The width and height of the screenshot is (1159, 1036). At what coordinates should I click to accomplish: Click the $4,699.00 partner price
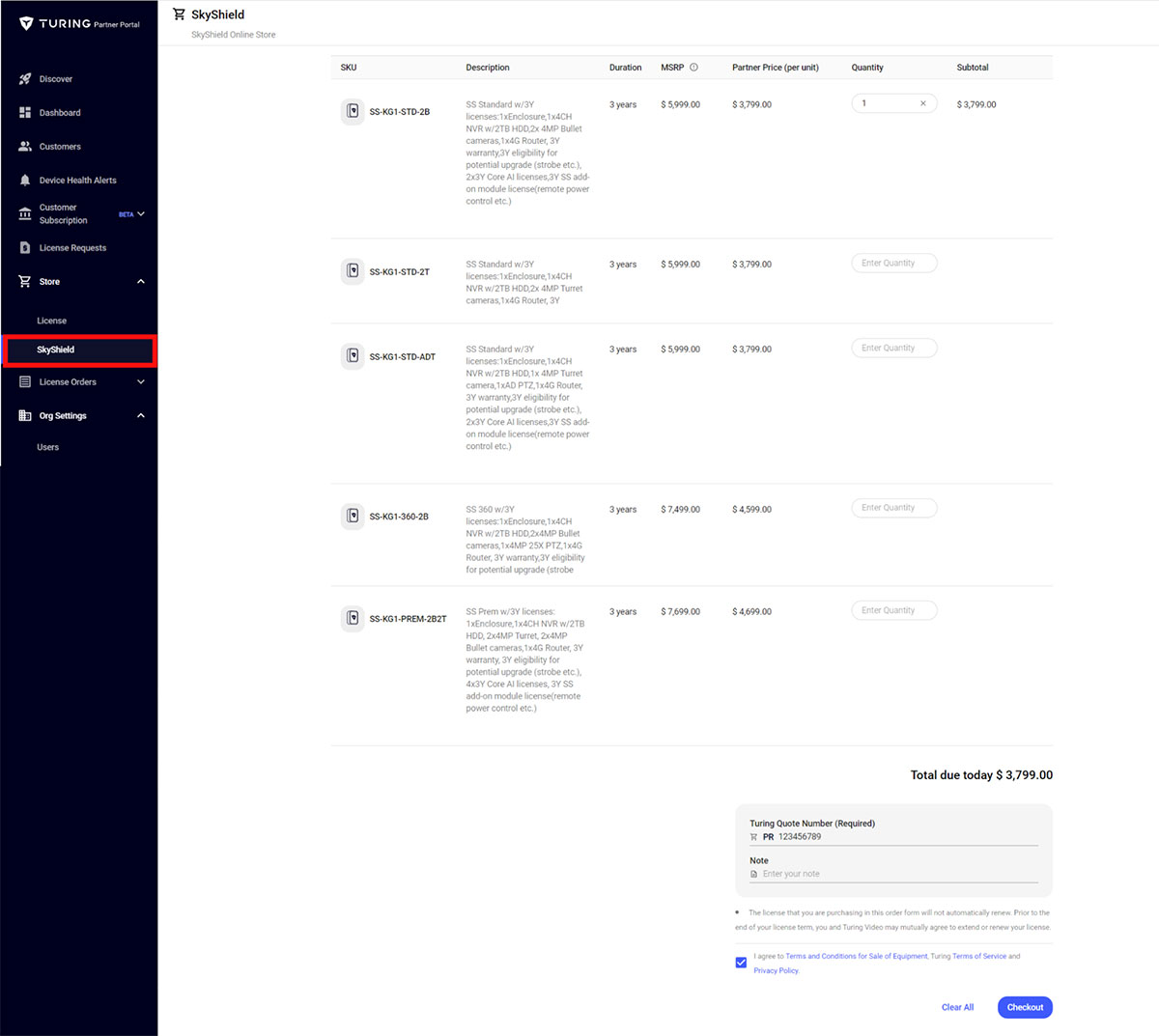(752, 611)
